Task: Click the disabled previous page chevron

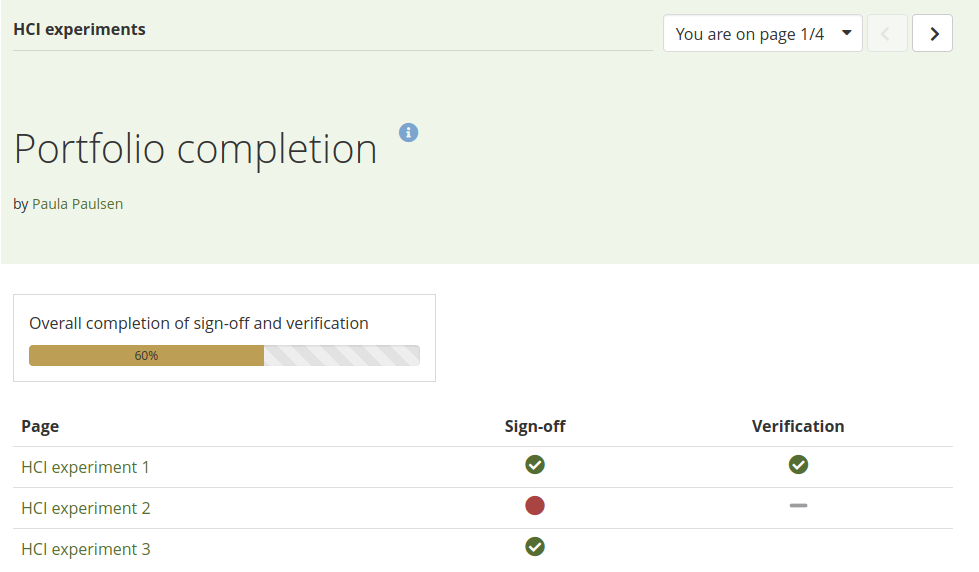Action: pyautogui.click(x=887, y=33)
